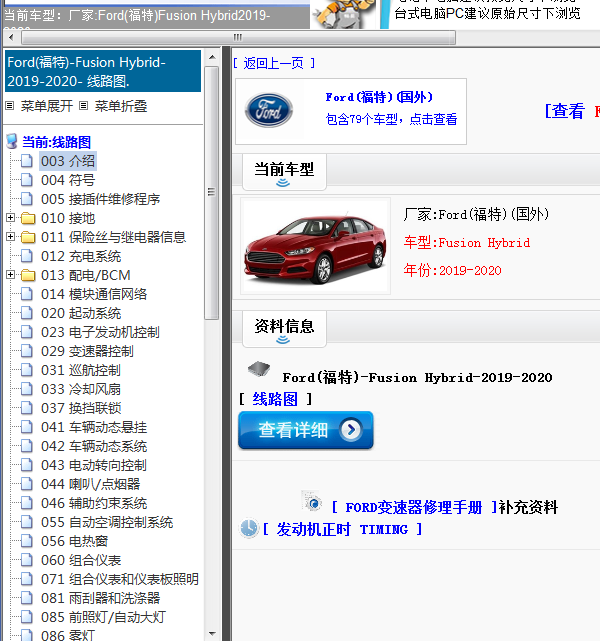The width and height of the screenshot is (600, 641).
Task: Click the page icon beside 081 雨刮器和洗涤器
Action: tap(27, 598)
